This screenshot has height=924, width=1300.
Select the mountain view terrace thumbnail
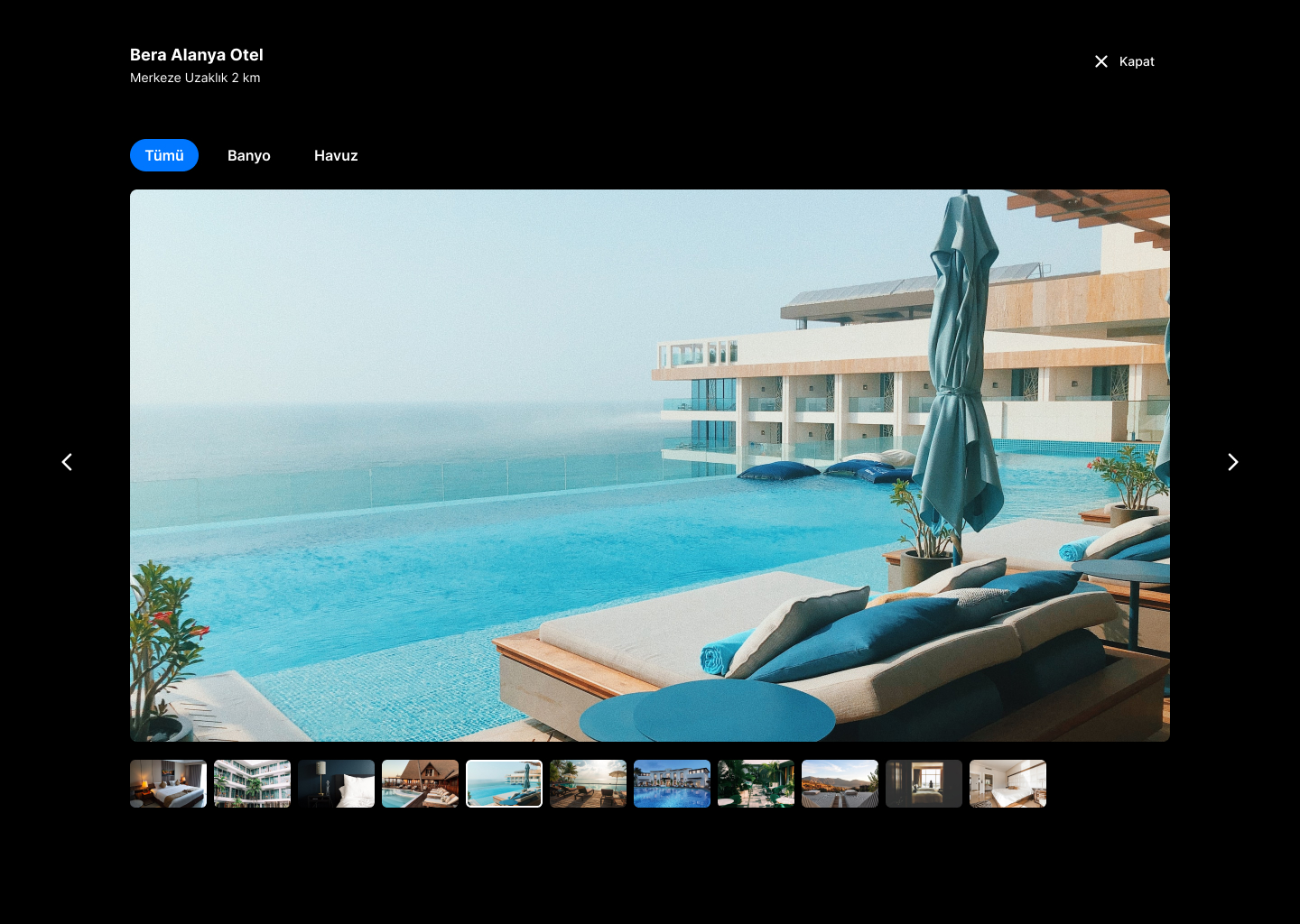point(840,783)
